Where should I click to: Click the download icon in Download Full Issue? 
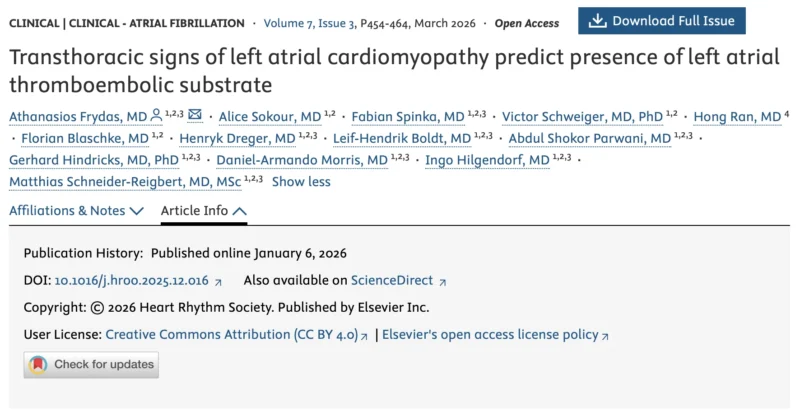pos(596,21)
